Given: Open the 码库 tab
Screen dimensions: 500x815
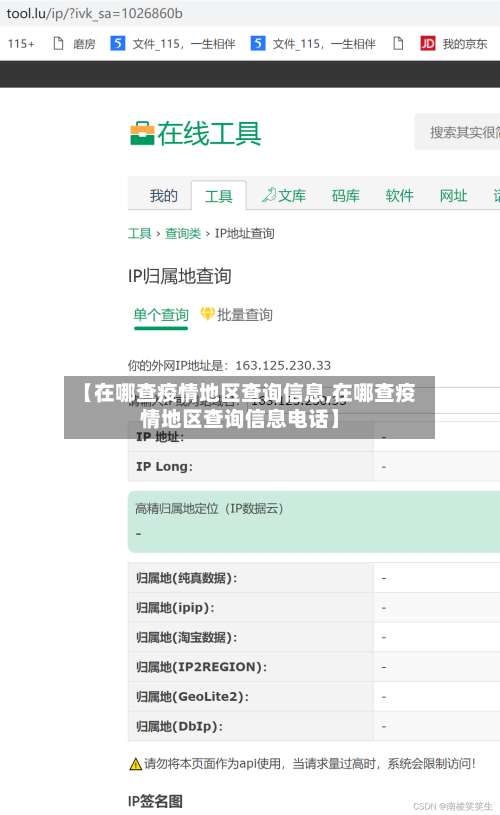Looking at the screenshot, I should pyautogui.click(x=346, y=196).
